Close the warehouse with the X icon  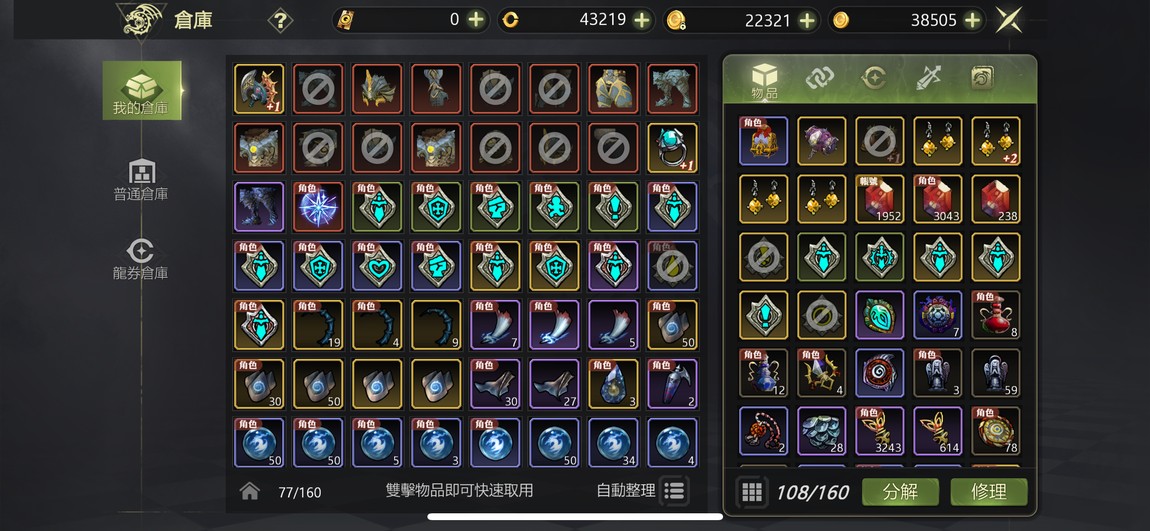pos(1008,20)
